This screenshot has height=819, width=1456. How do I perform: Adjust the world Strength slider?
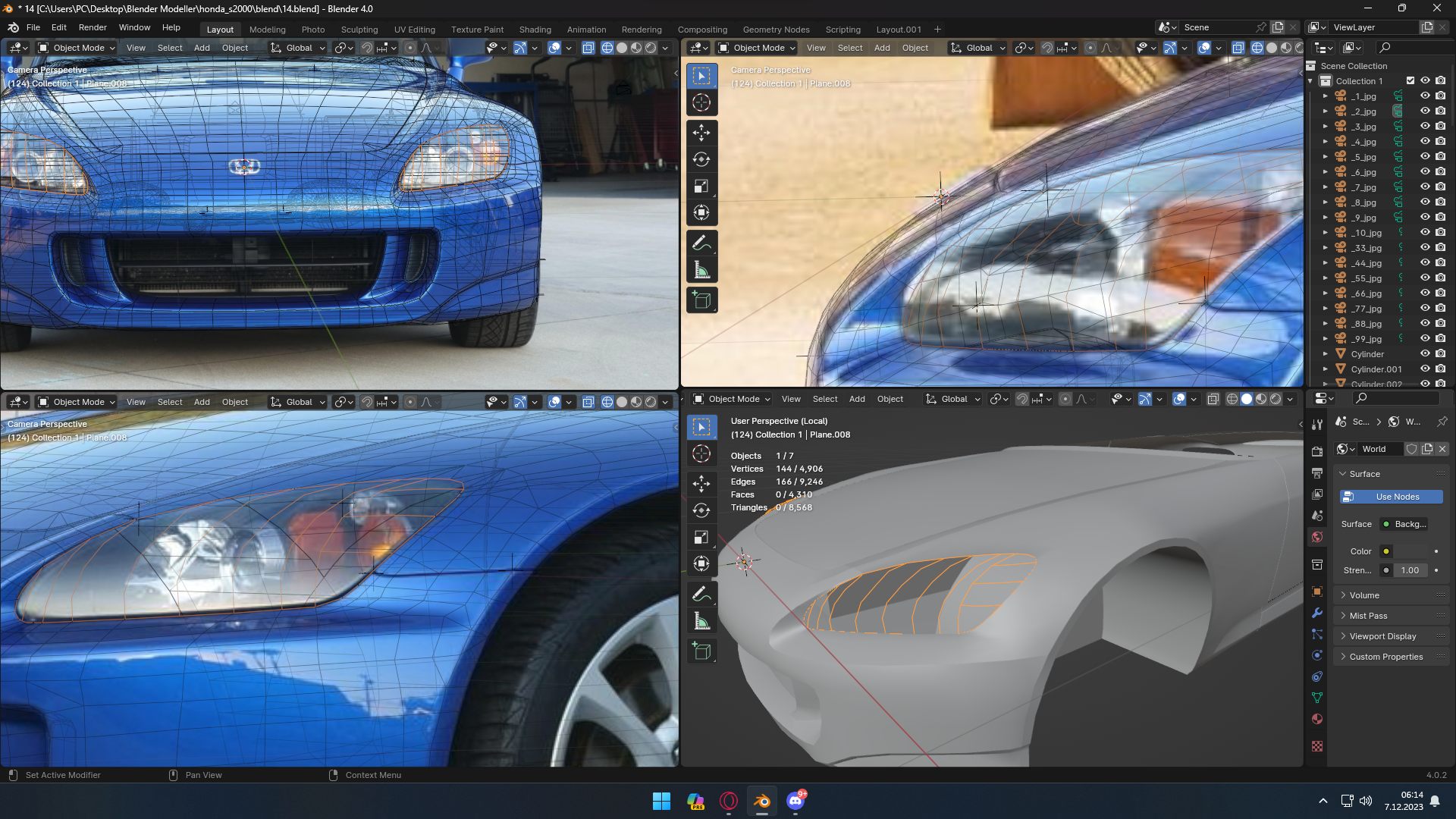1409,570
